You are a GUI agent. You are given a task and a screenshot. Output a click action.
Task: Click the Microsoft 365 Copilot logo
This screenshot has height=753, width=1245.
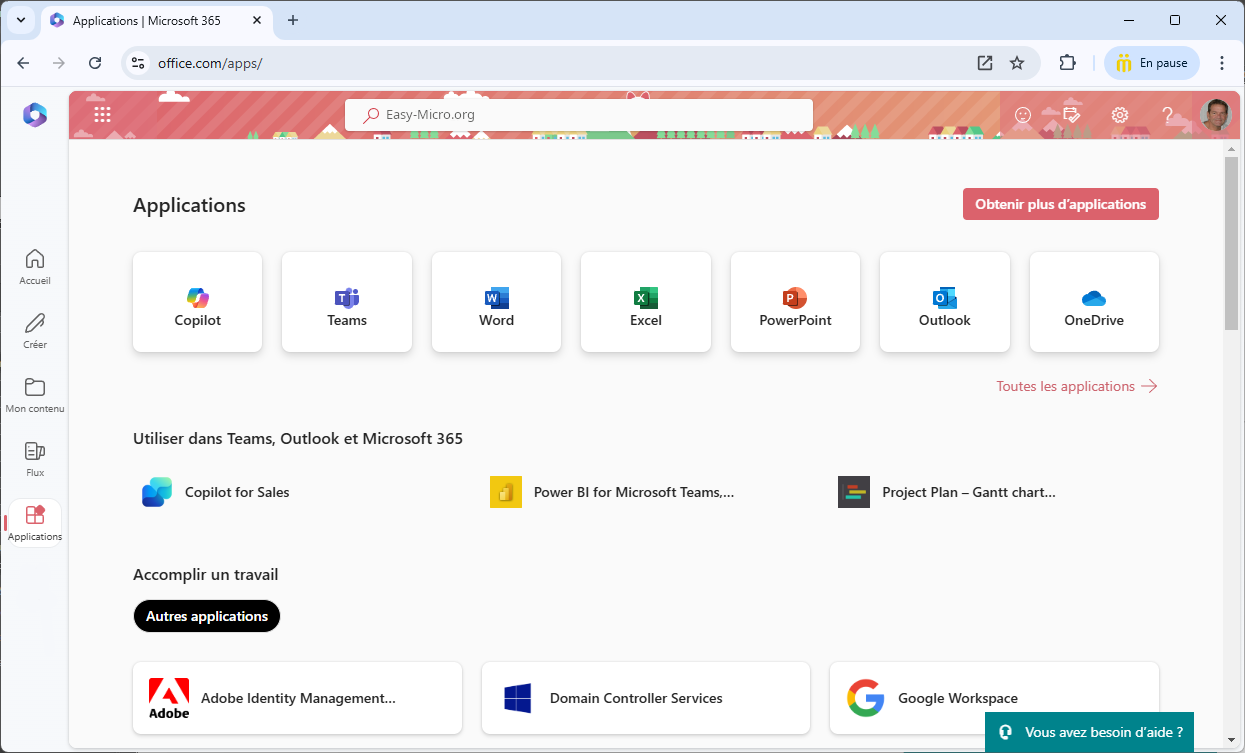pyautogui.click(x=35, y=115)
